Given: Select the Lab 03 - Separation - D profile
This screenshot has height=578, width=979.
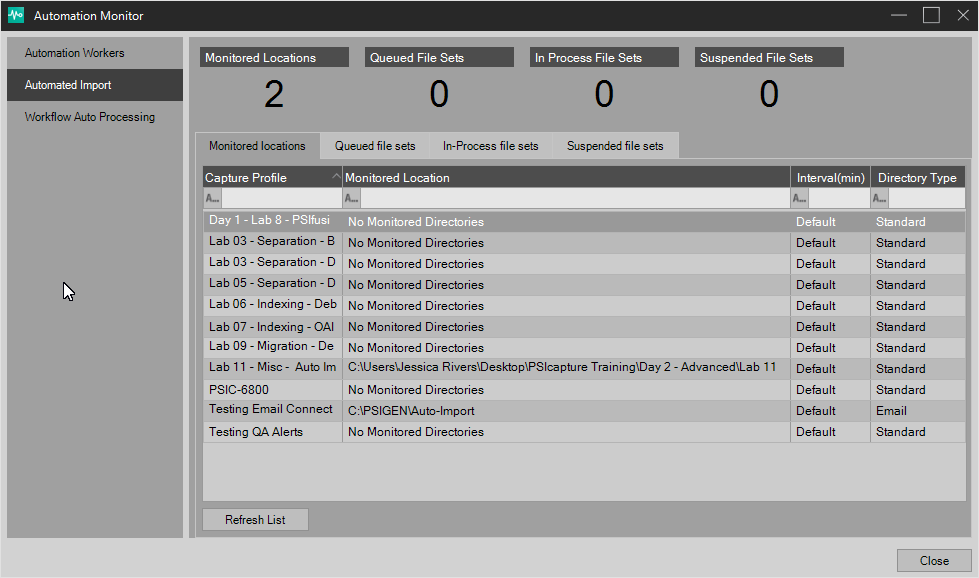Looking at the screenshot, I should [x=272, y=262].
